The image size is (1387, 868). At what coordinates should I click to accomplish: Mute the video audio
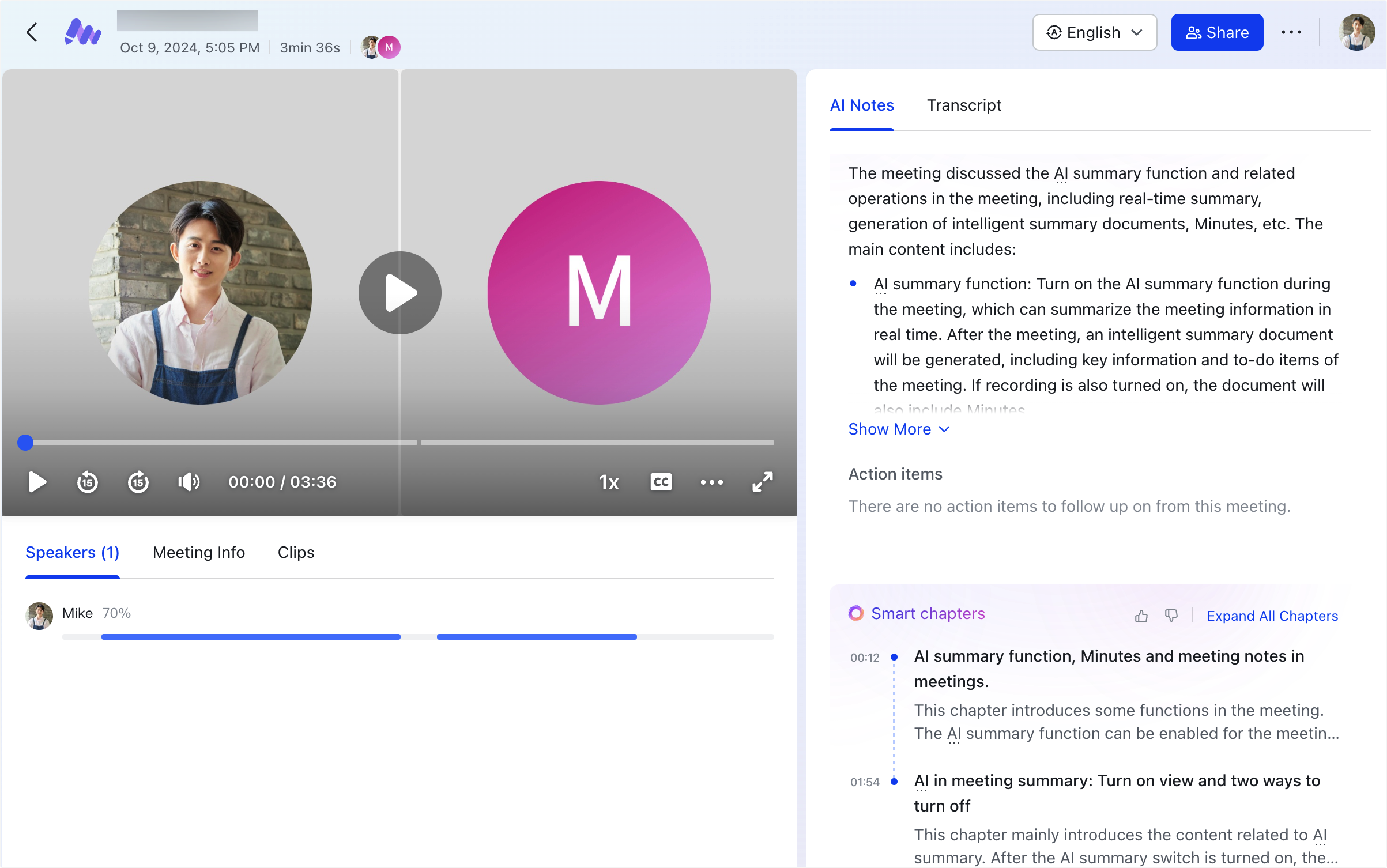(189, 482)
